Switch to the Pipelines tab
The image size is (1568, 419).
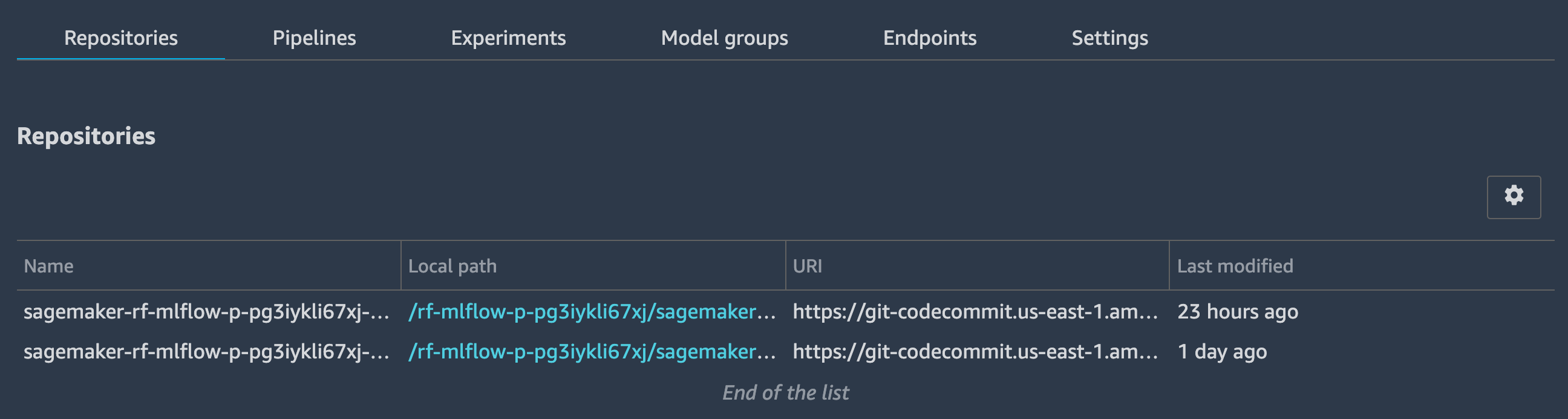tap(314, 38)
